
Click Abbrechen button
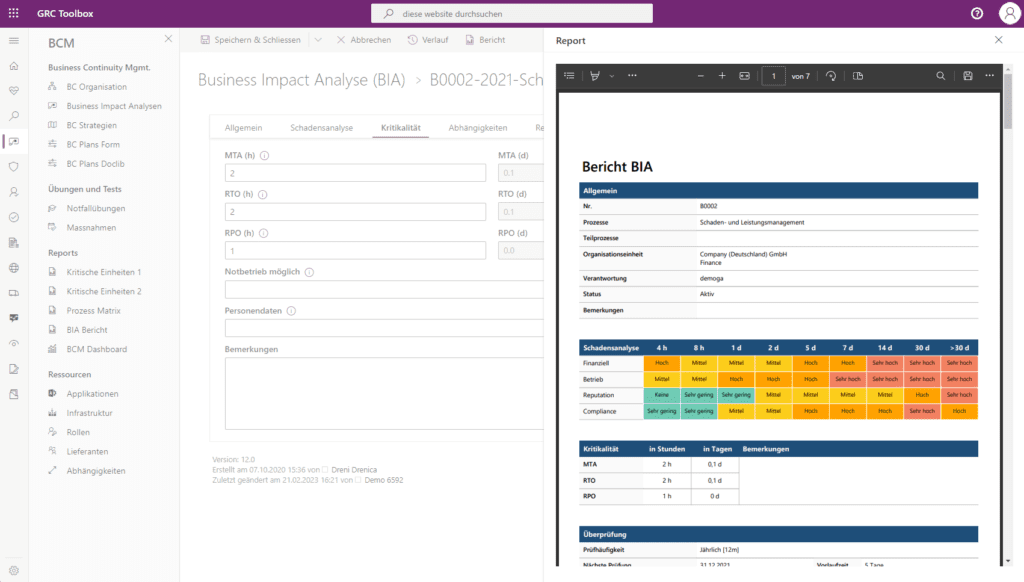(364, 40)
